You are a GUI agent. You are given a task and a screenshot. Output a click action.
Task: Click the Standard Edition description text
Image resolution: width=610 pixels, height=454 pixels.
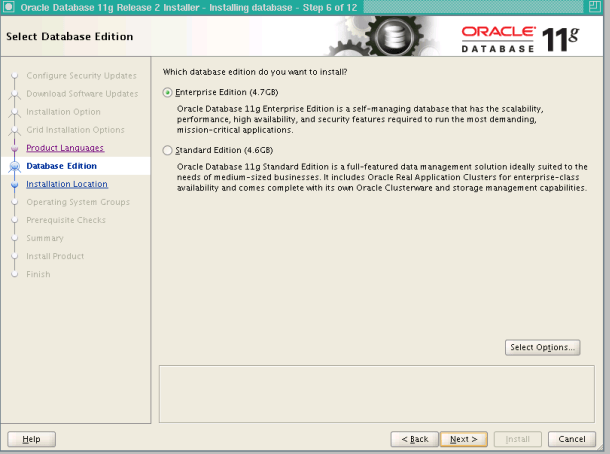382,177
